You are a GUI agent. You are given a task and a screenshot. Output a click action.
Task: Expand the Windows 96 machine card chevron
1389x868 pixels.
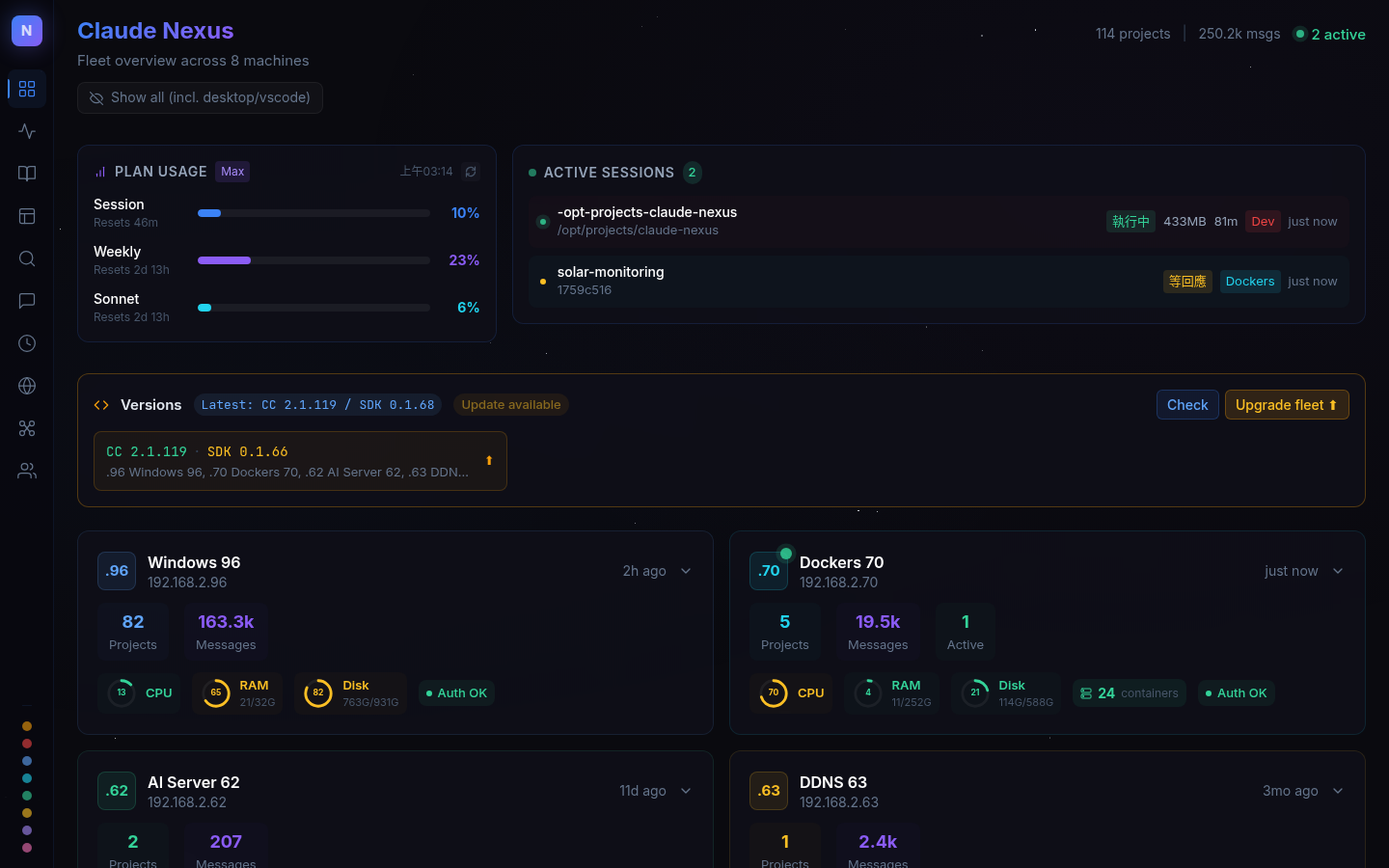point(686,571)
